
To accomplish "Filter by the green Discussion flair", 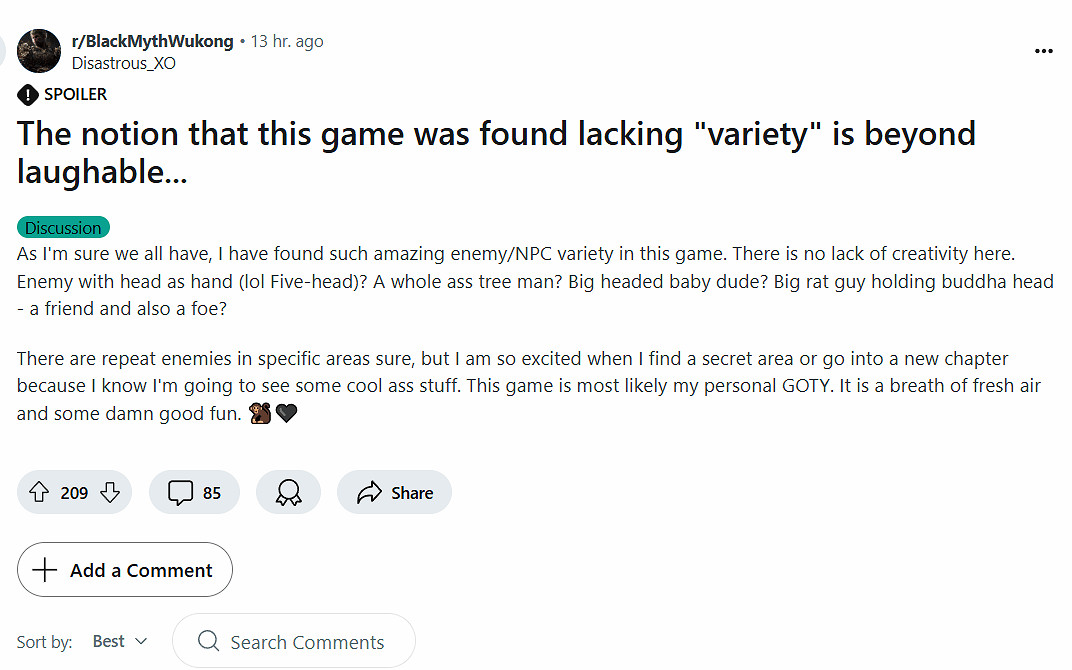I will point(63,228).
